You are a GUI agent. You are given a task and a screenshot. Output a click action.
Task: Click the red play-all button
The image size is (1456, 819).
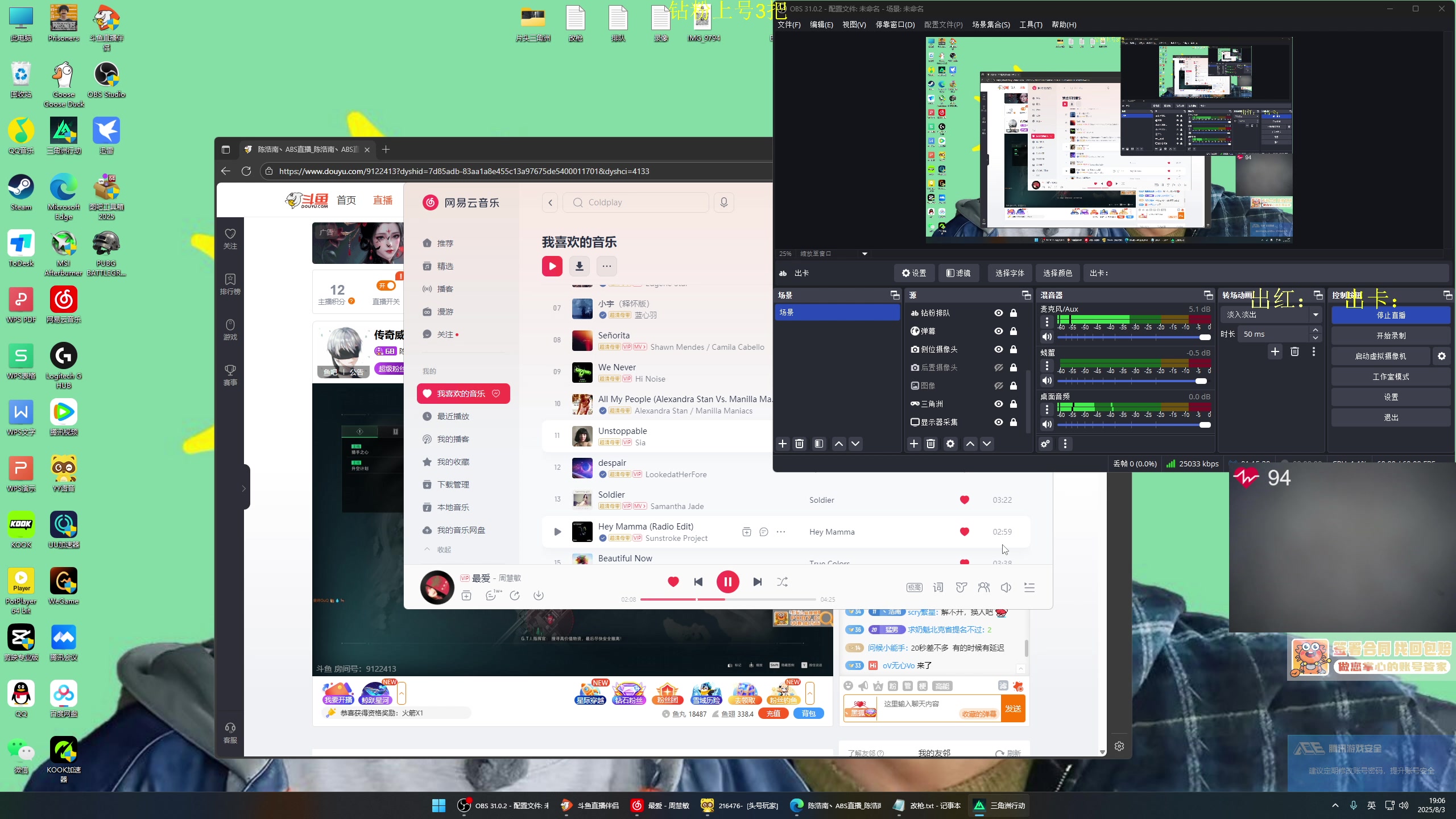[x=552, y=266]
